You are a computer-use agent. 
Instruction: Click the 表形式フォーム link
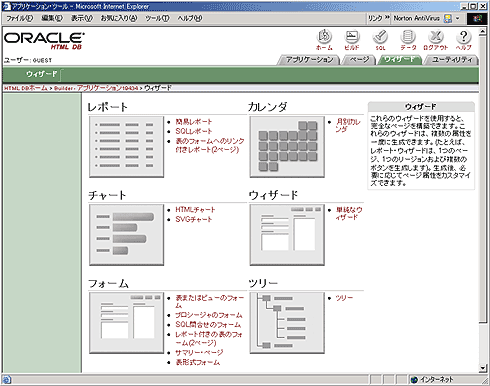pyautogui.click(x=198, y=362)
